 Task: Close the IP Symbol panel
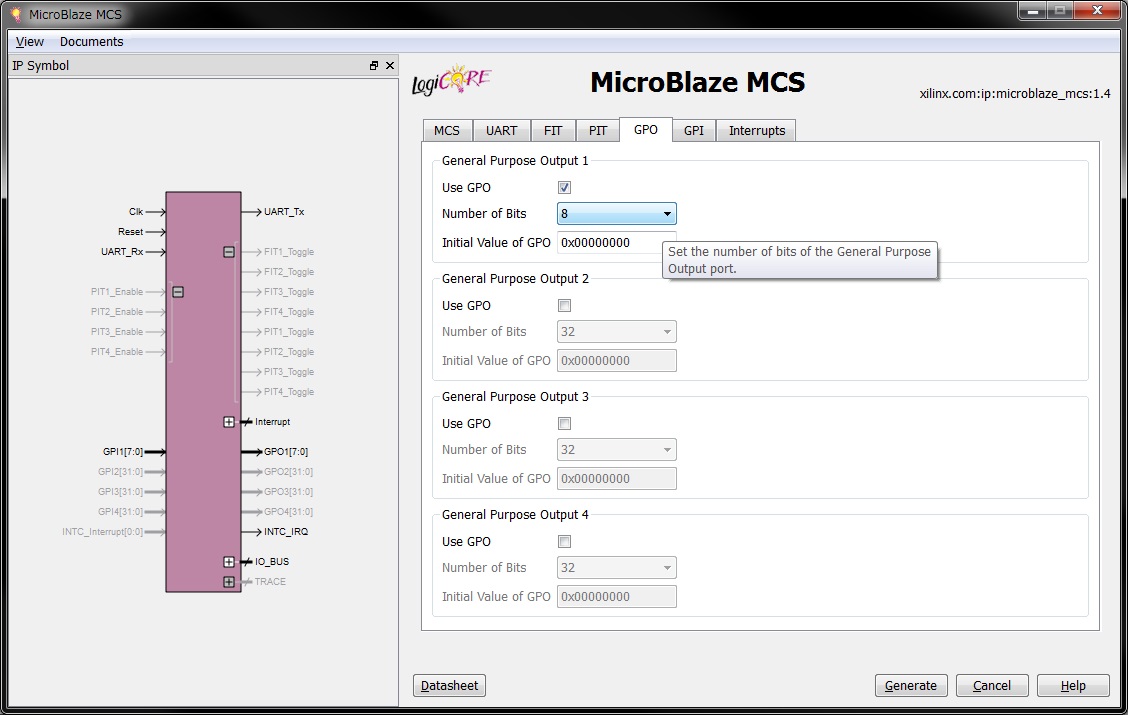coord(391,65)
